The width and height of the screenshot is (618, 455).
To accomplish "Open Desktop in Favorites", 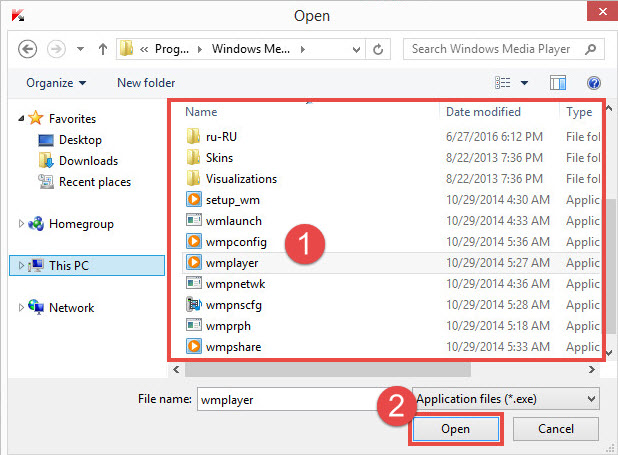I will click(80, 140).
